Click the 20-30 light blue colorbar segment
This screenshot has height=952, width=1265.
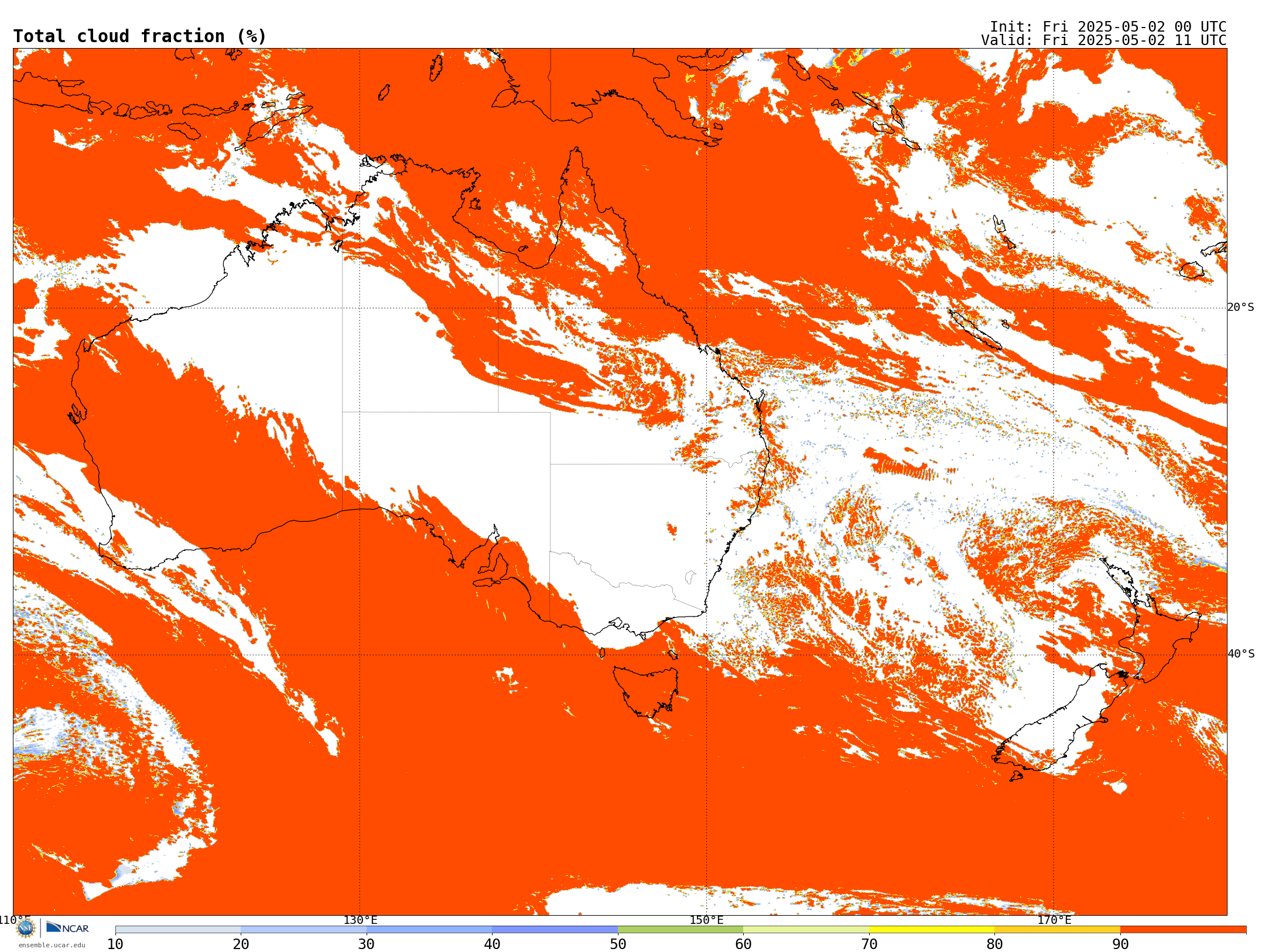(303, 930)
